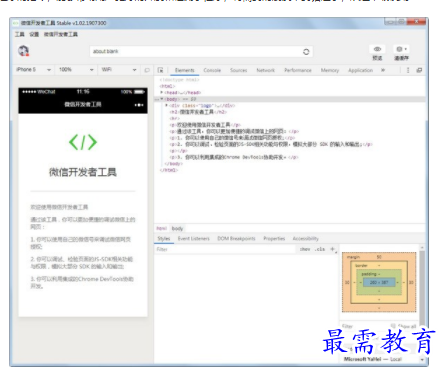Image resolution: width=444 pixels, height=373 pixels.
Task: Switch to the Application tab
Action: [360, 70]
